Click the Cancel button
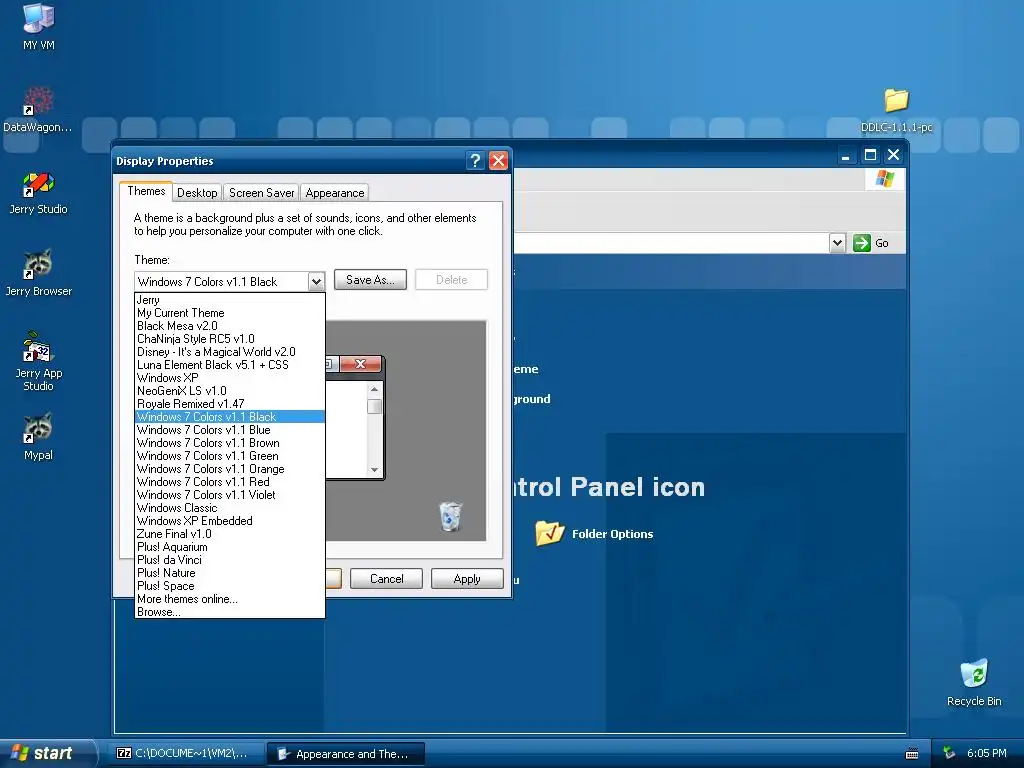 387,579
